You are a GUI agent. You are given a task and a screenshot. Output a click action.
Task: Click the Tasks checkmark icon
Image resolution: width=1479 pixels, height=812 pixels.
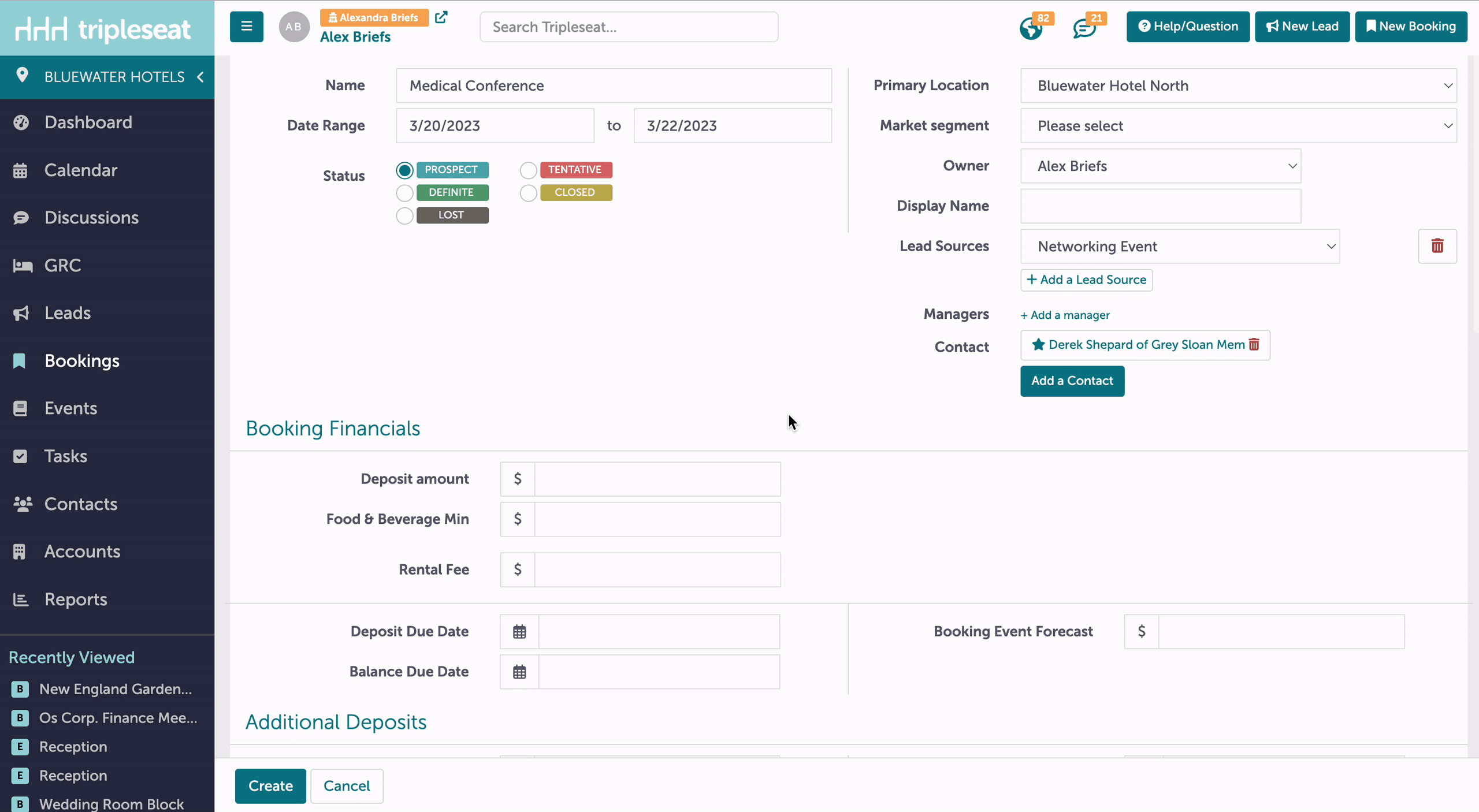pyautogui.click(x=20, y=456)
